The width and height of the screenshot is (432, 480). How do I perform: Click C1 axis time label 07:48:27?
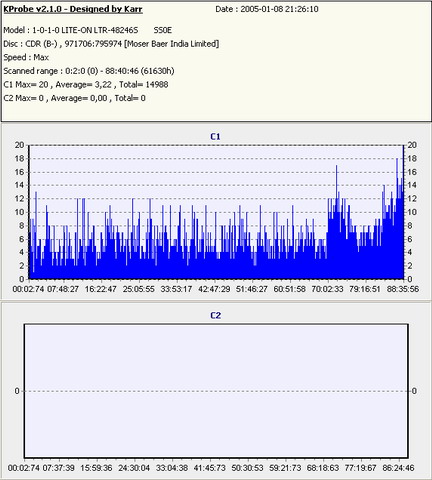pos(63,289)
